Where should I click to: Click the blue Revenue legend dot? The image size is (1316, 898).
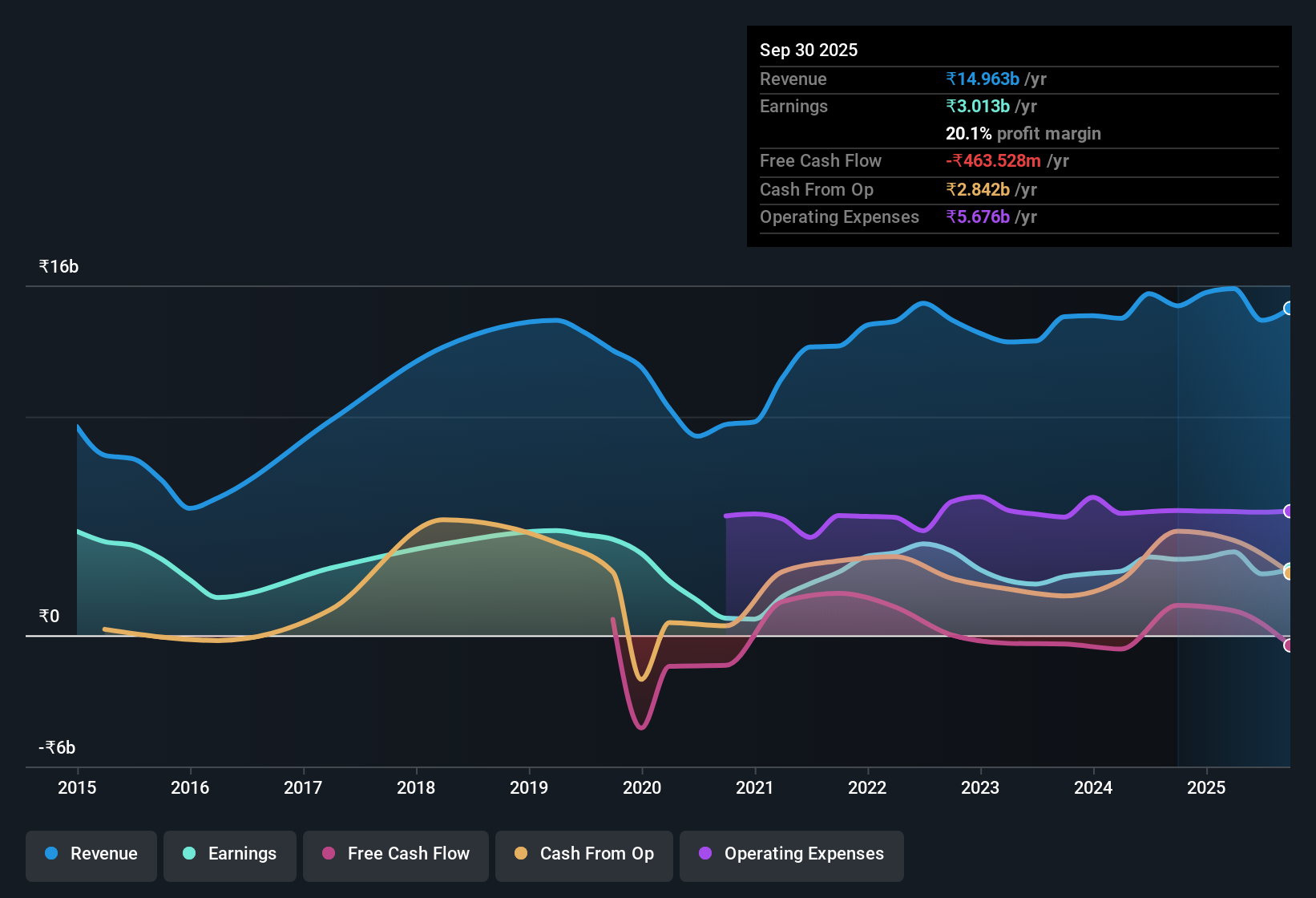[50, 854]
